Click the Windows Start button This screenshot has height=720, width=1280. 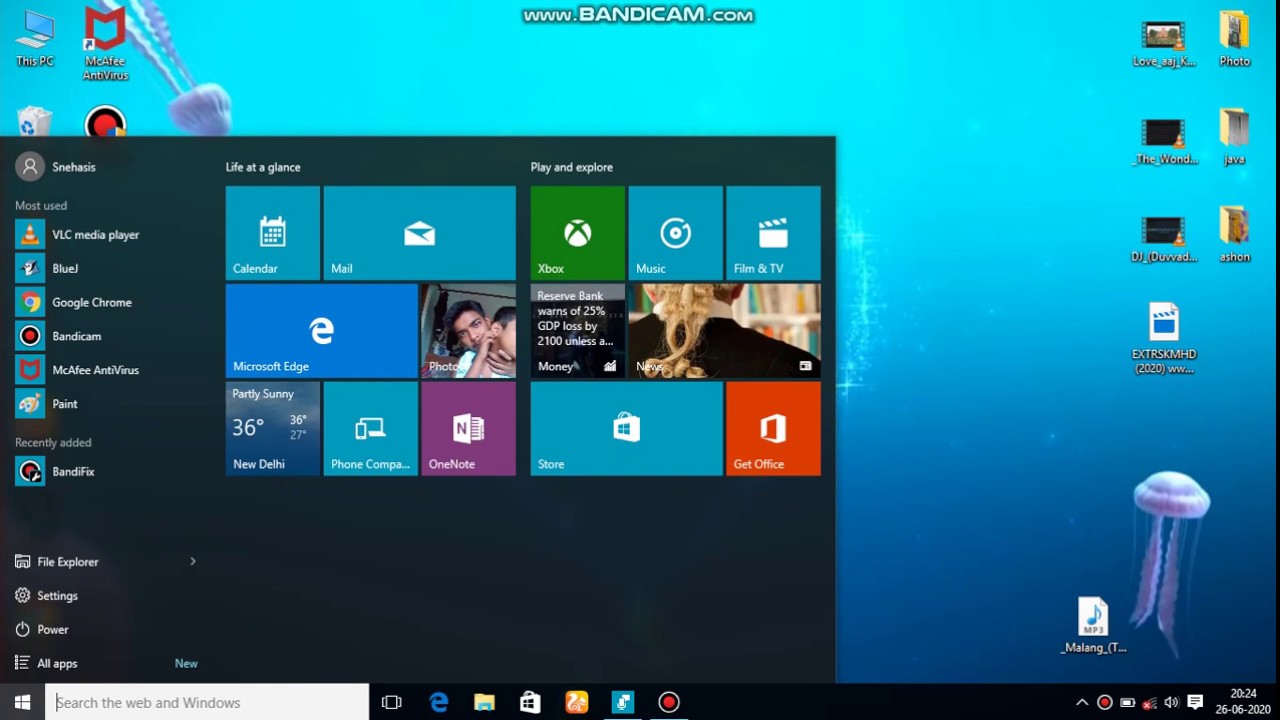[22, 702]
